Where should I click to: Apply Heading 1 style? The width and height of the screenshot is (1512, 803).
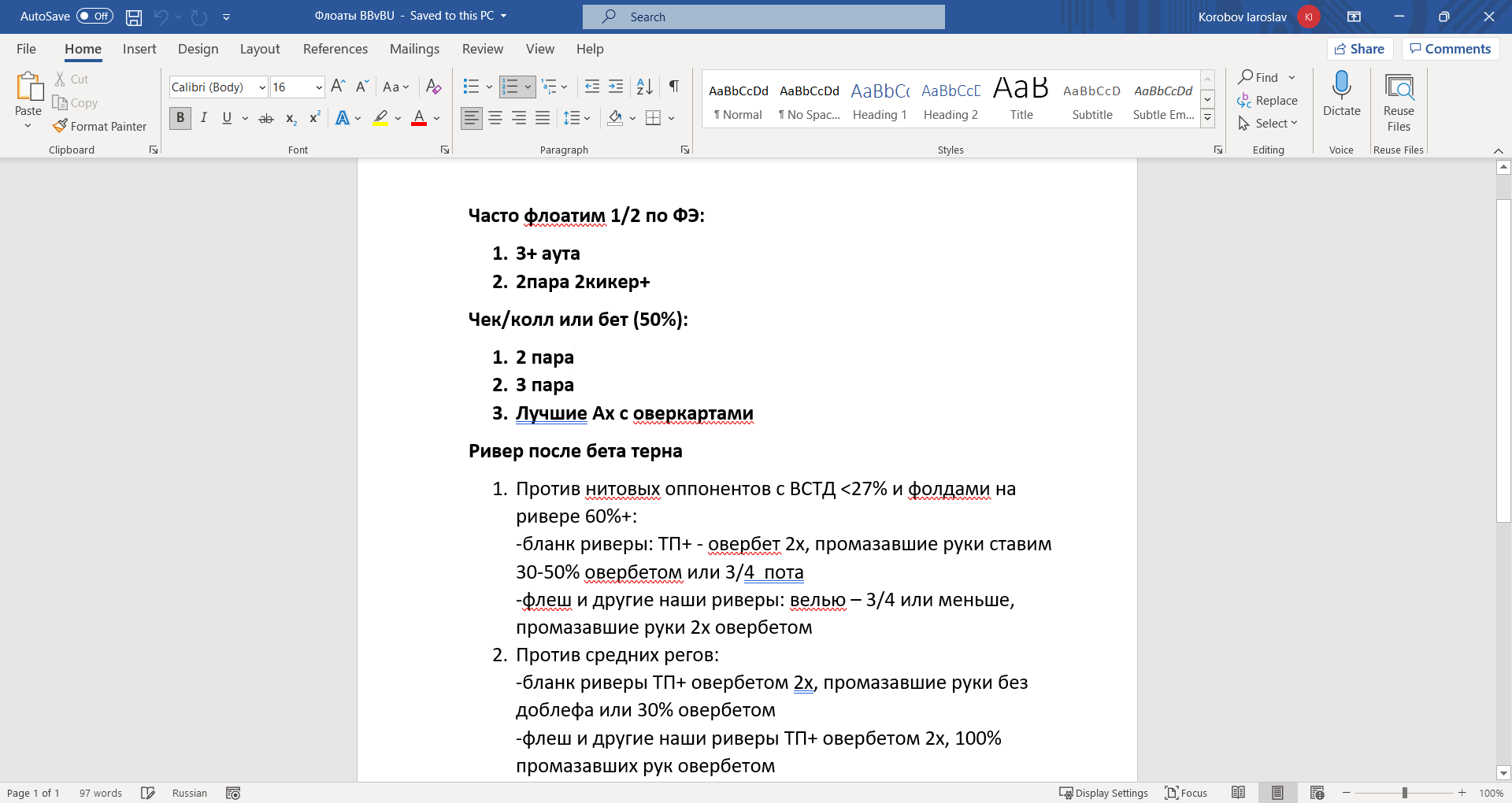pyautogui.click(x=880, y=100)
